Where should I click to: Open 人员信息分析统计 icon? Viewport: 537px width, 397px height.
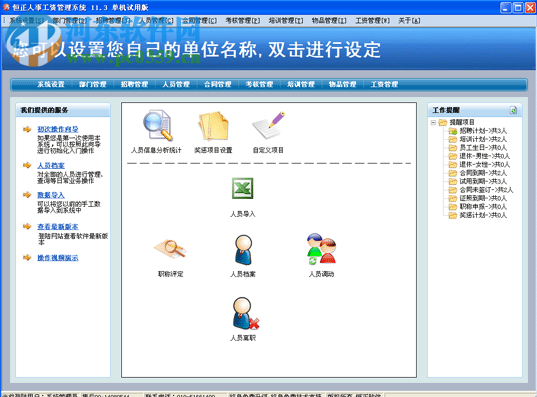pyautogui.click(x=158, y=125)
